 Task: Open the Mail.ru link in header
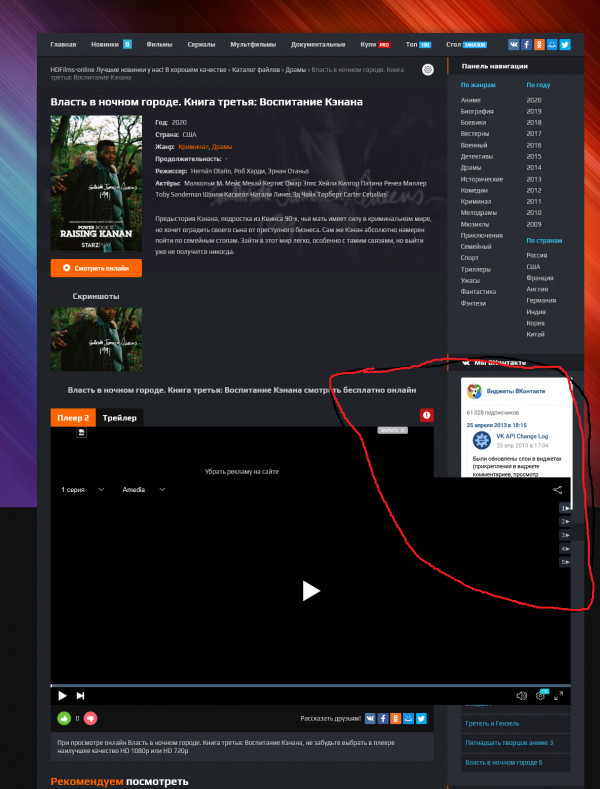click(x=552, y=44)
